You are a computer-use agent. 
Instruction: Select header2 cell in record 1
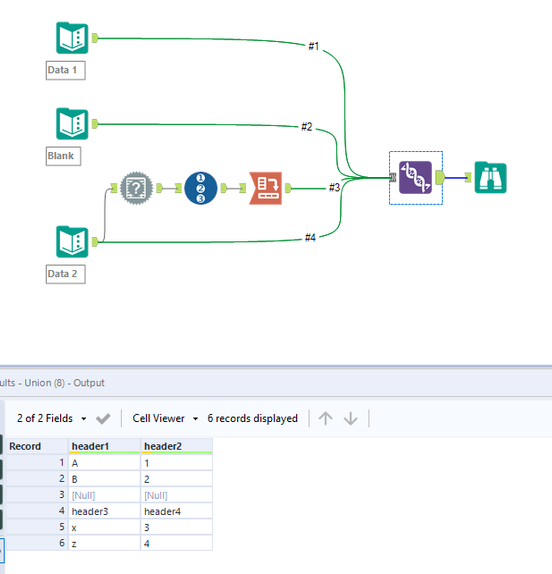tap(176, 463)
